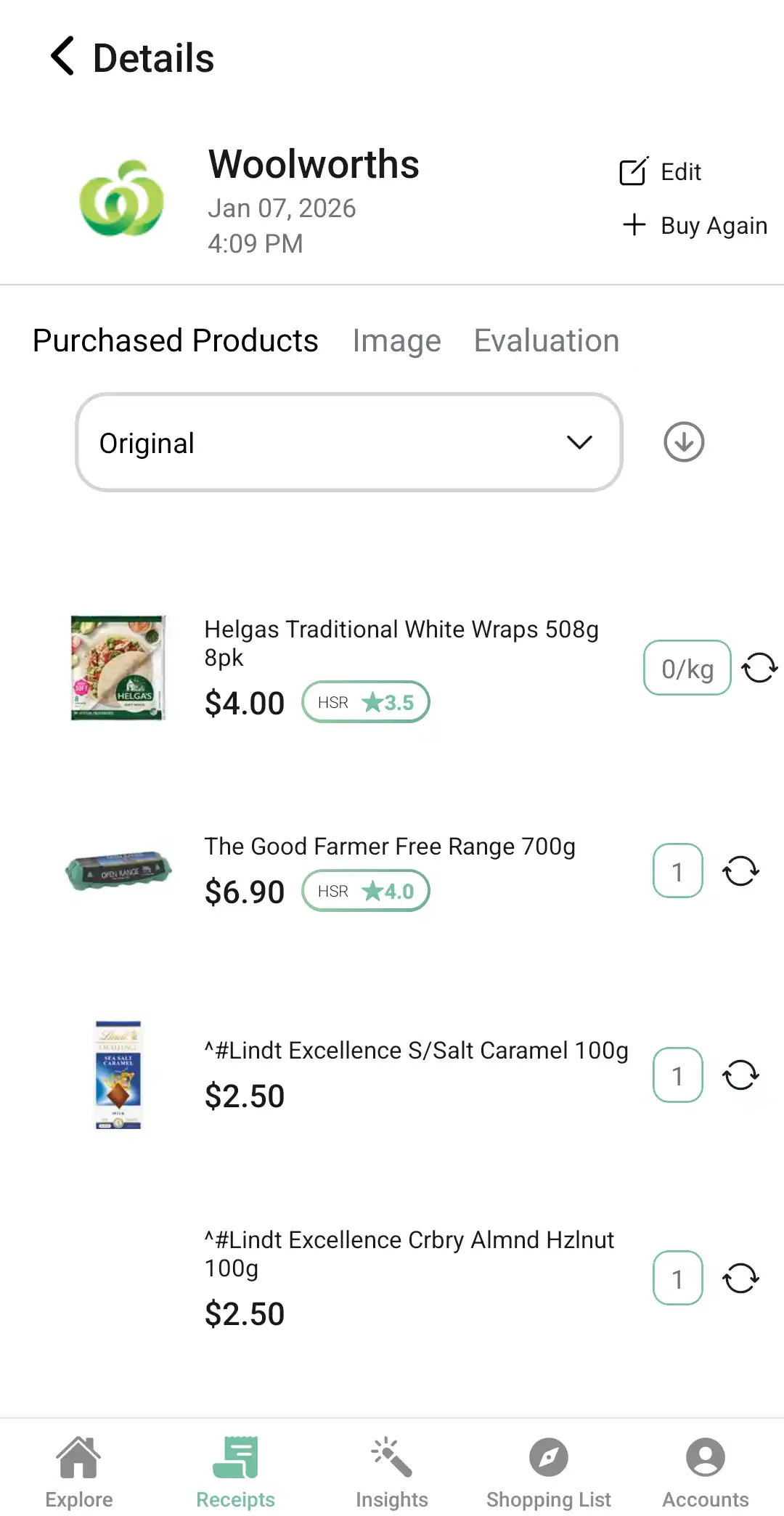
Task: Tap the circular download arrow icon
Action: point(684,442)
